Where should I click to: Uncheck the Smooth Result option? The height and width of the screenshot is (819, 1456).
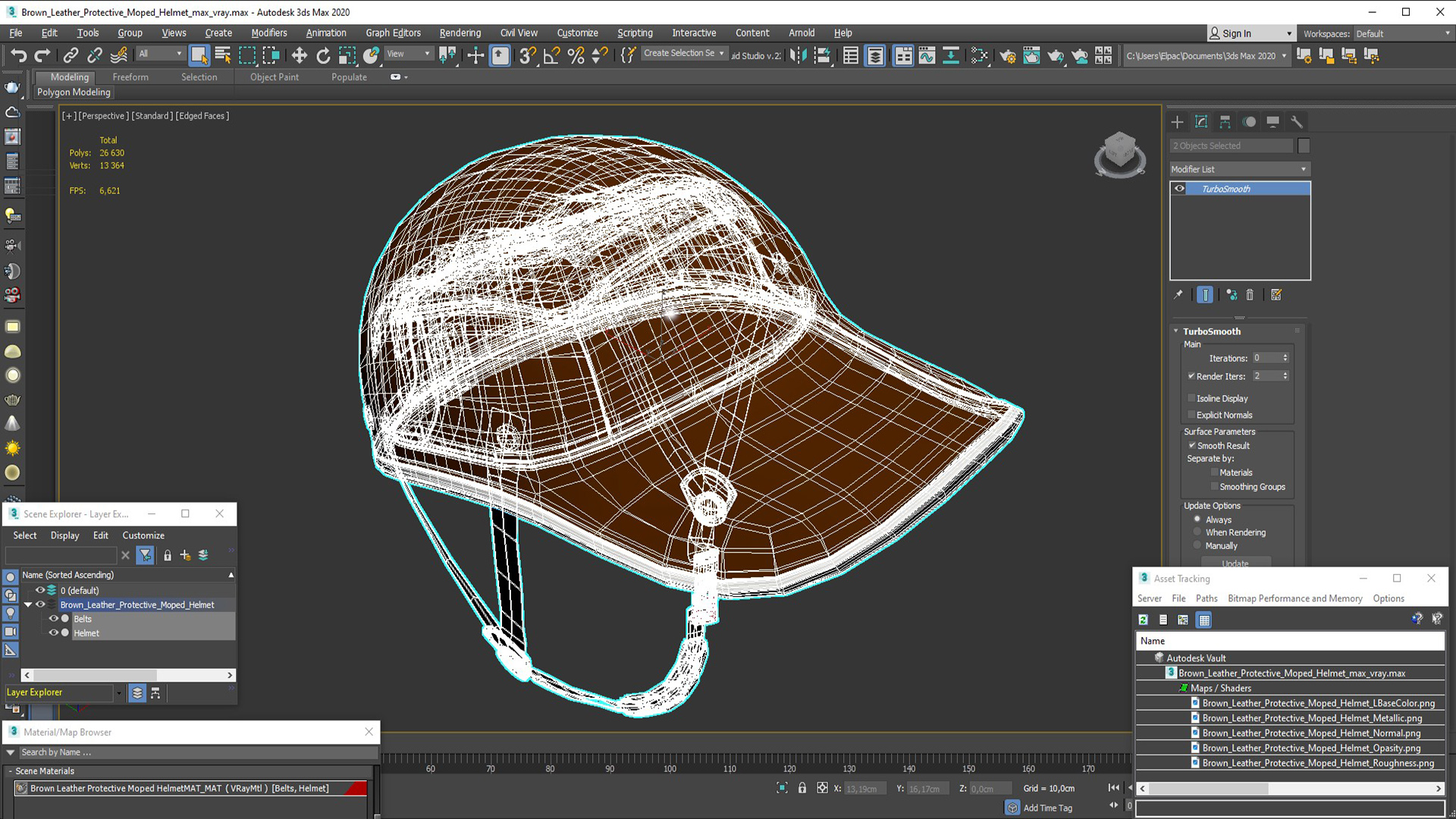tap(1191, 445)
